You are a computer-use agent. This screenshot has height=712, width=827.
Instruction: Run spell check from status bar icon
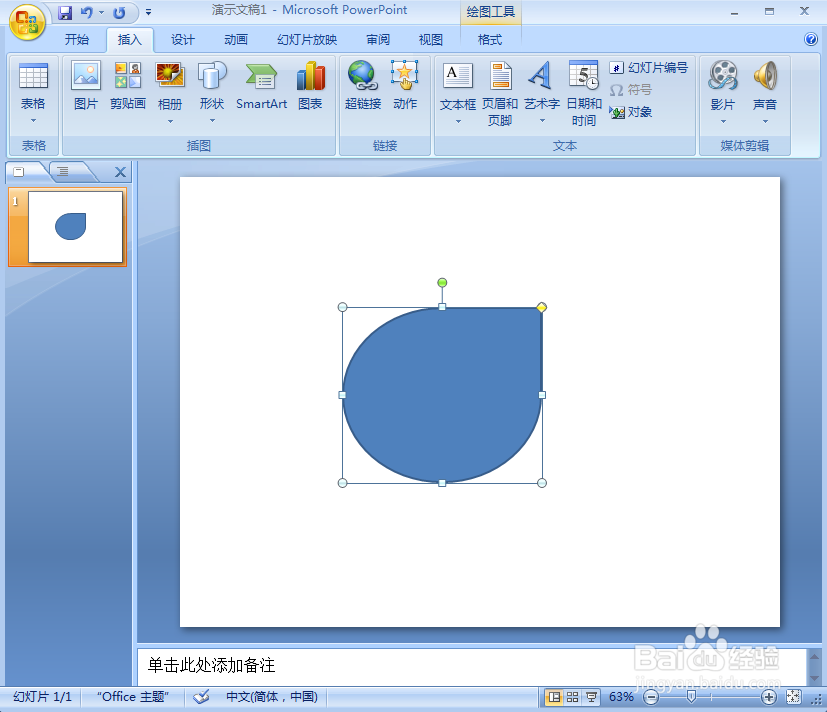201,697
